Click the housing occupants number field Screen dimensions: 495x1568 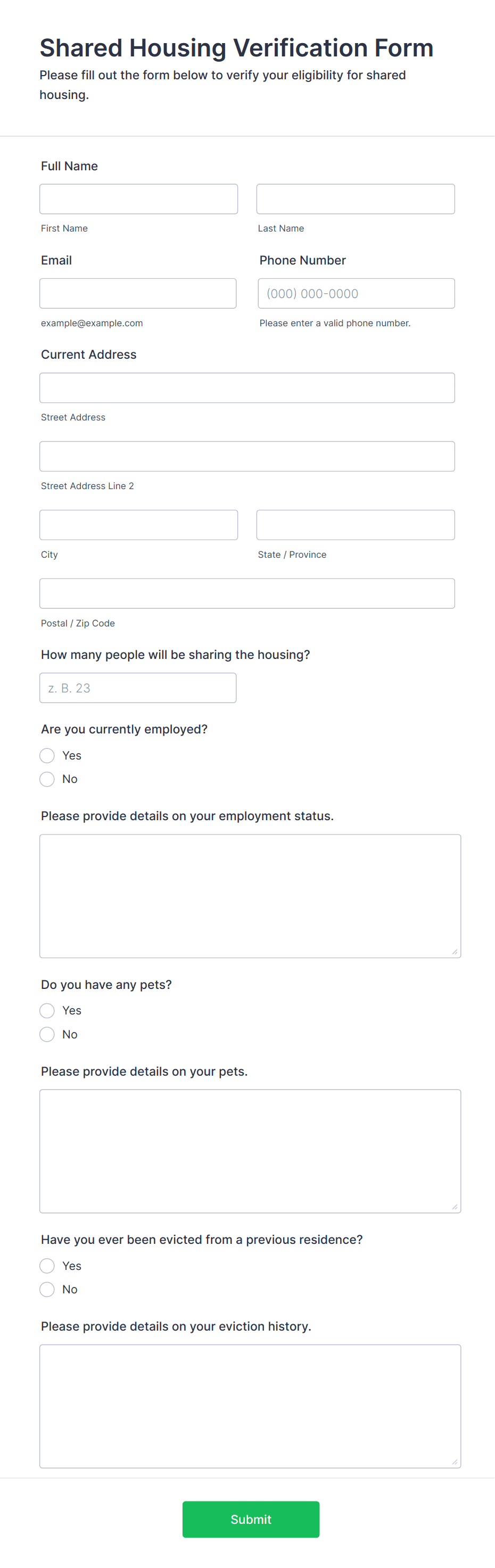pyautogui.click(x=138, y=687)
